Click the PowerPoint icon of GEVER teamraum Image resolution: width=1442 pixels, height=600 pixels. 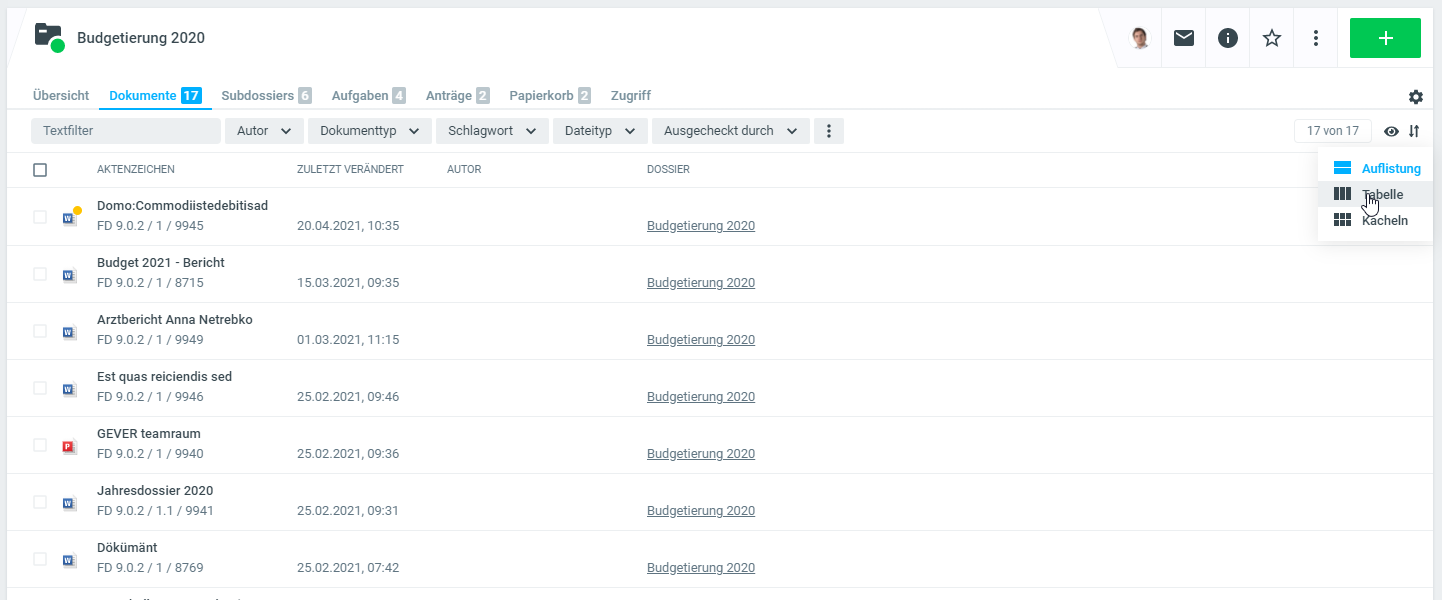69,447
